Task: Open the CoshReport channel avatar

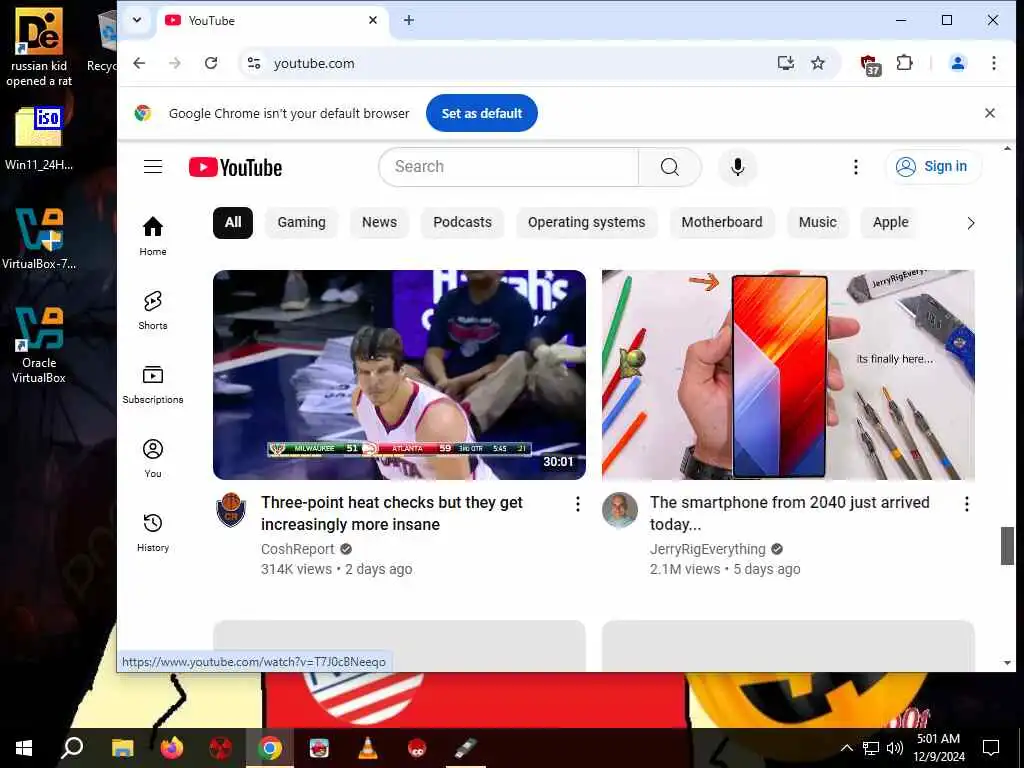Action: pyautogui.click(x=231, y=509)
